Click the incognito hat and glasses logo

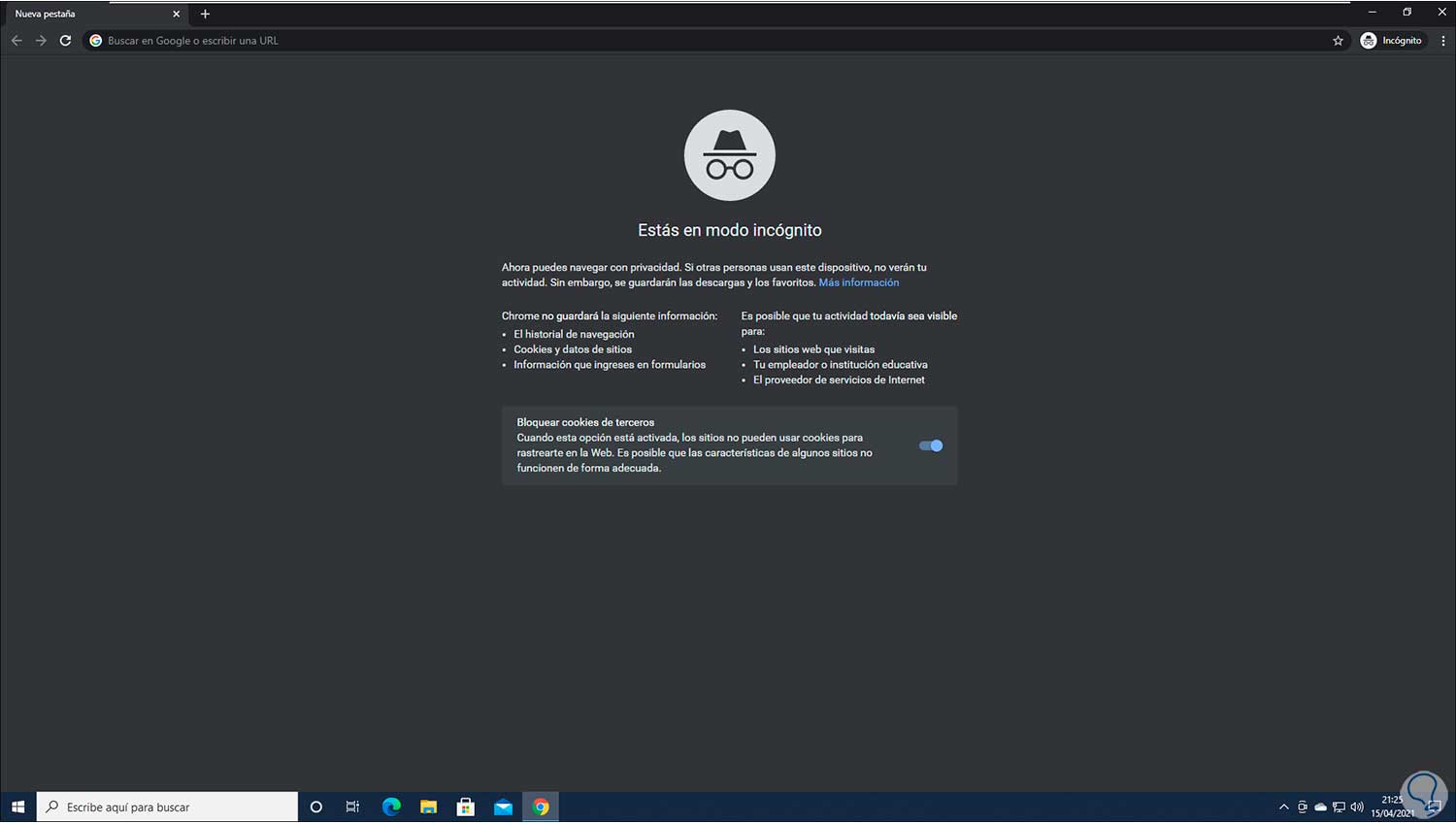click(730, 155)
